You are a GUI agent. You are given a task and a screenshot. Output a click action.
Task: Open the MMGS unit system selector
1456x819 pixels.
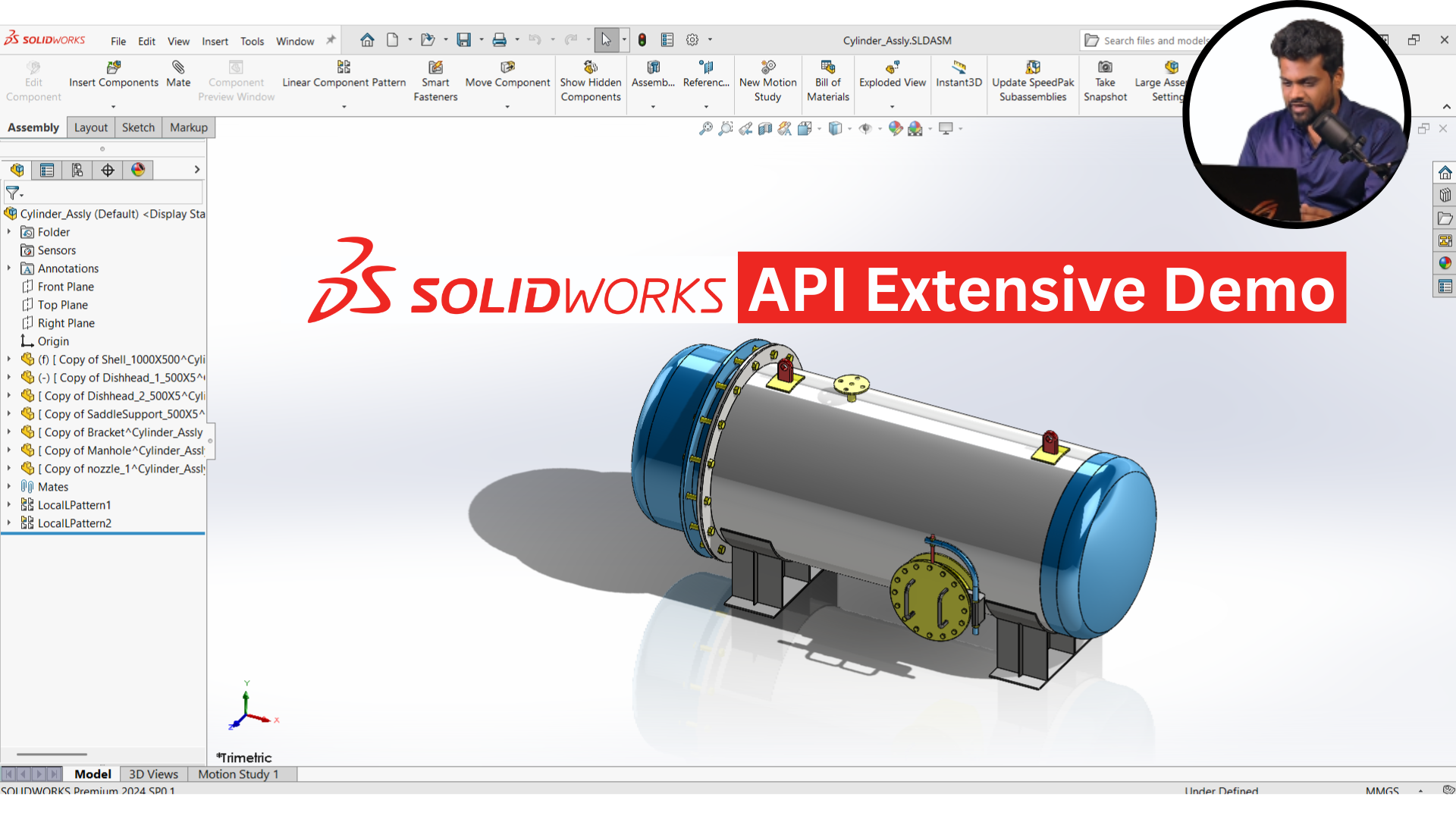coord(1382,790)
